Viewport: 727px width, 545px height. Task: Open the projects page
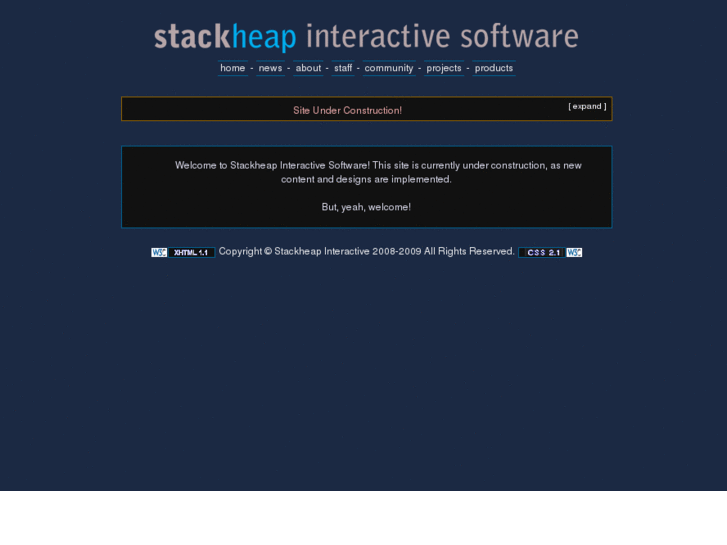click(x=444, y=68)
